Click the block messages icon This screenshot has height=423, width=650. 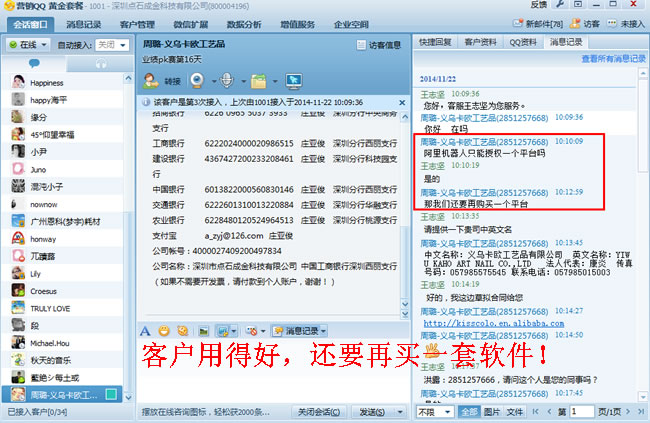click(x=251, y=331)
